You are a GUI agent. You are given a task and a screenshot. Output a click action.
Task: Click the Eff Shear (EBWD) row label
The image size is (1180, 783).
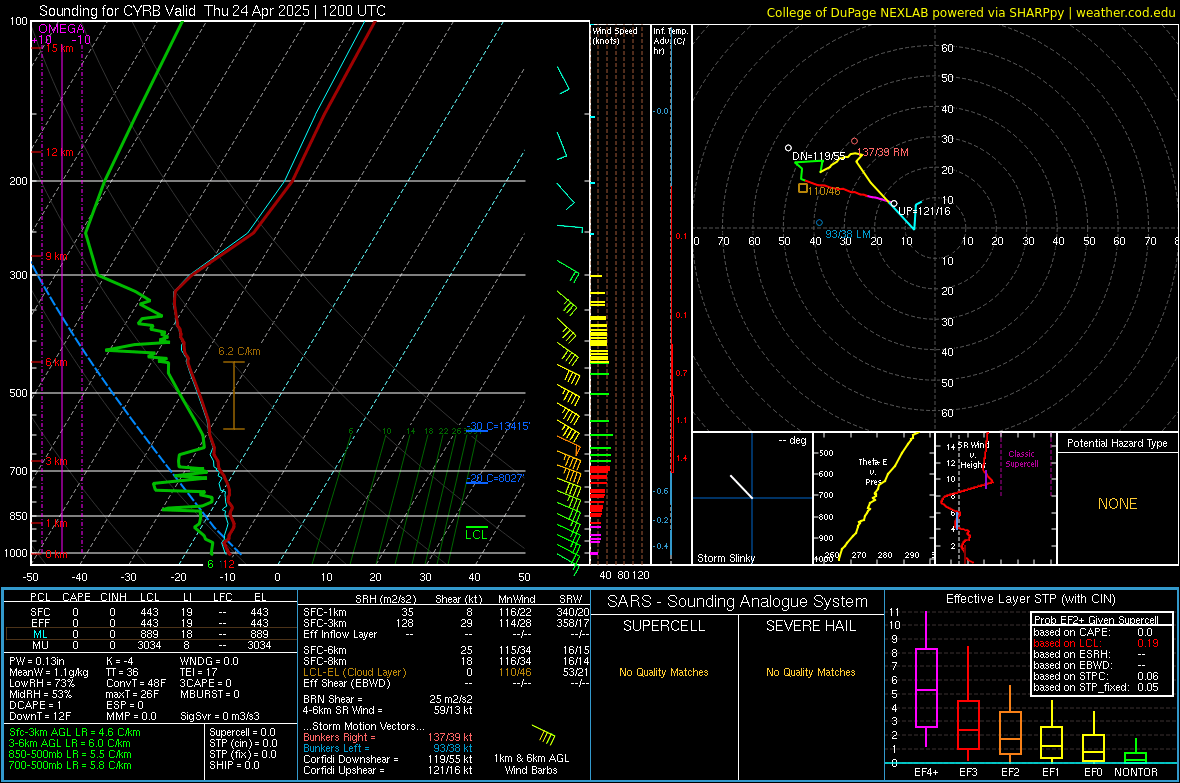pos(346,683)
